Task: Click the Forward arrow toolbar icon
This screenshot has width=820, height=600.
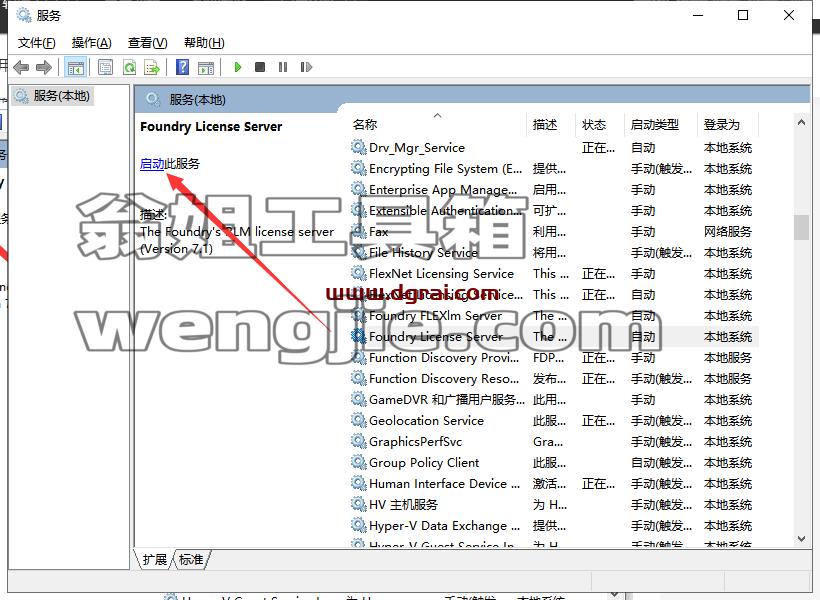Action: pyautogui.click(x=44, y=67)
